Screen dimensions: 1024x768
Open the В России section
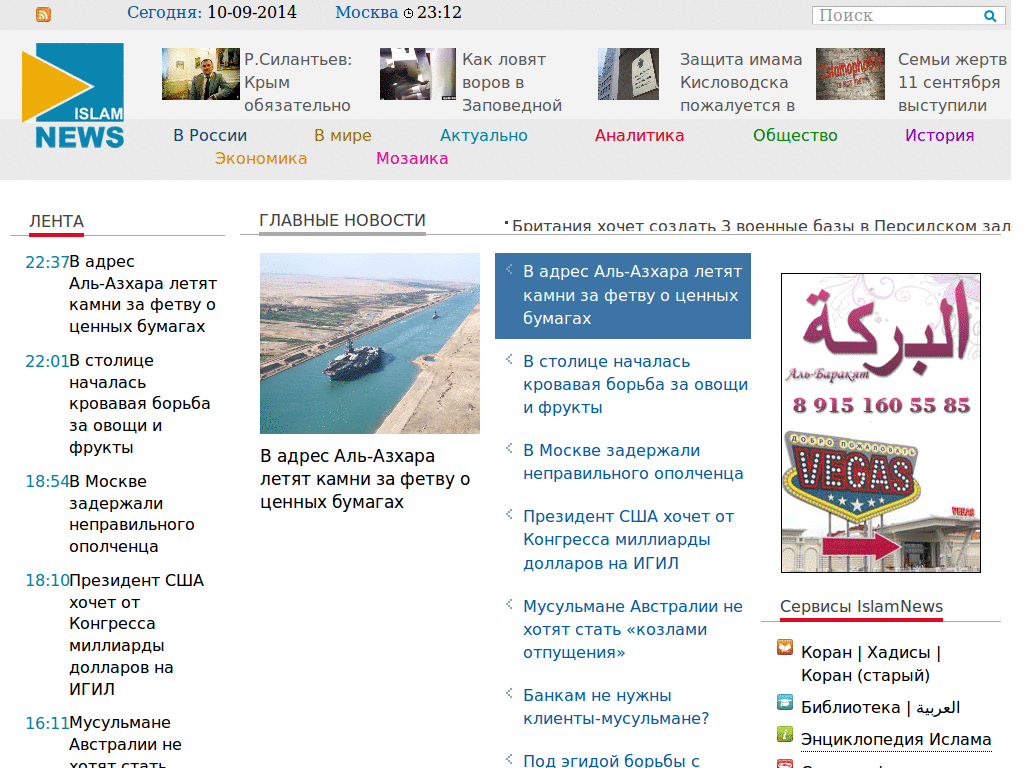209,134
